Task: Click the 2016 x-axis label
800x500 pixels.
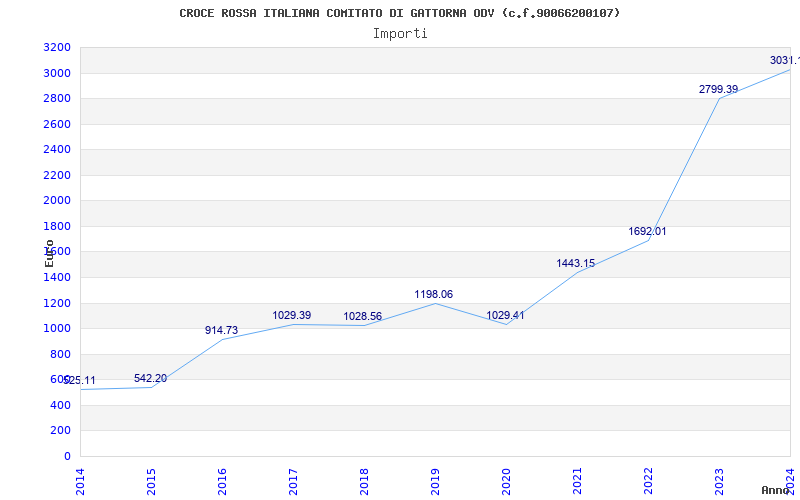Action: 222,482
